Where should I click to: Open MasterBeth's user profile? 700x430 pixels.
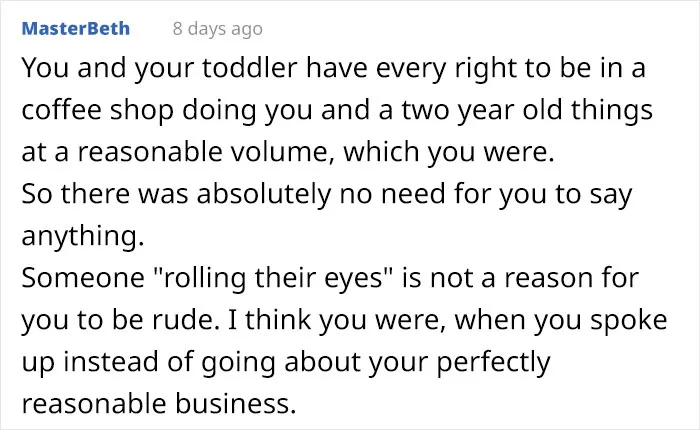pos(75,29)
